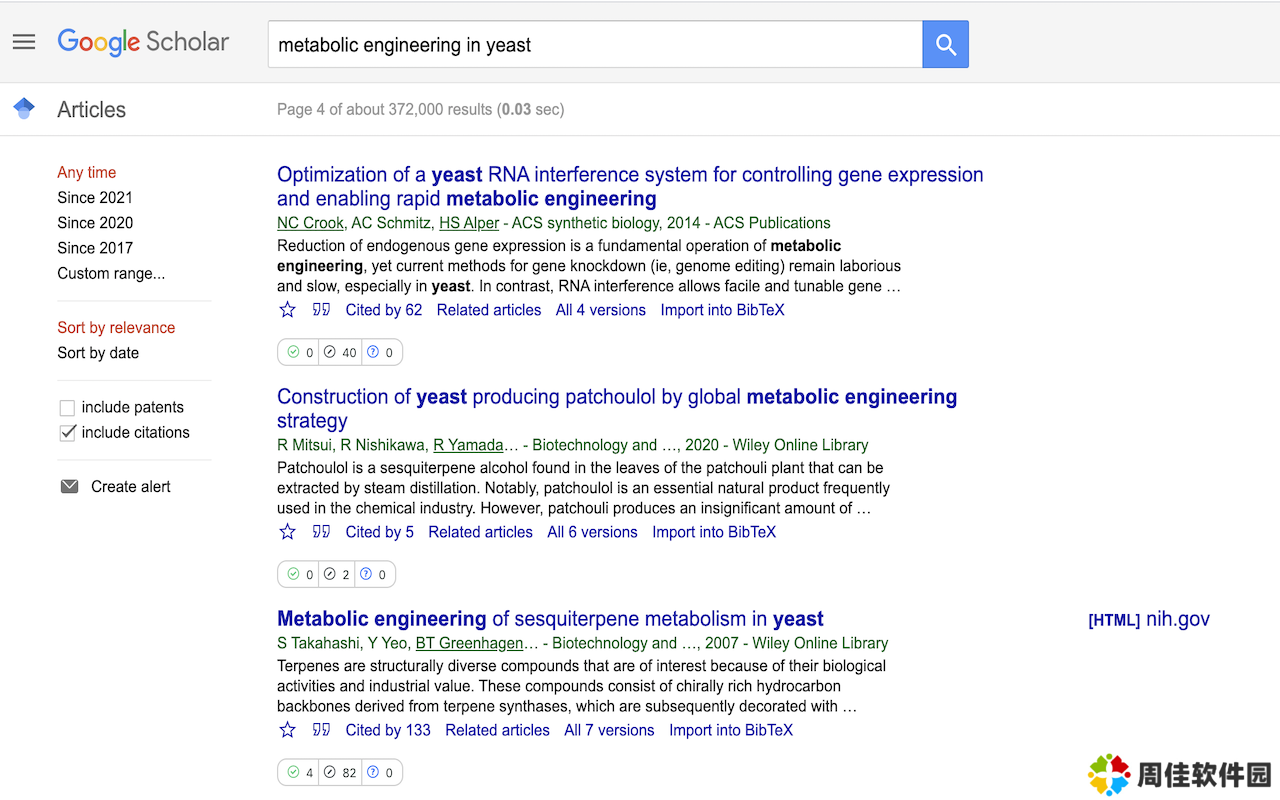This screenshot has width=1280, height=800.
Task: Expand All 4 versions of first result
Action: click(601, 310)
